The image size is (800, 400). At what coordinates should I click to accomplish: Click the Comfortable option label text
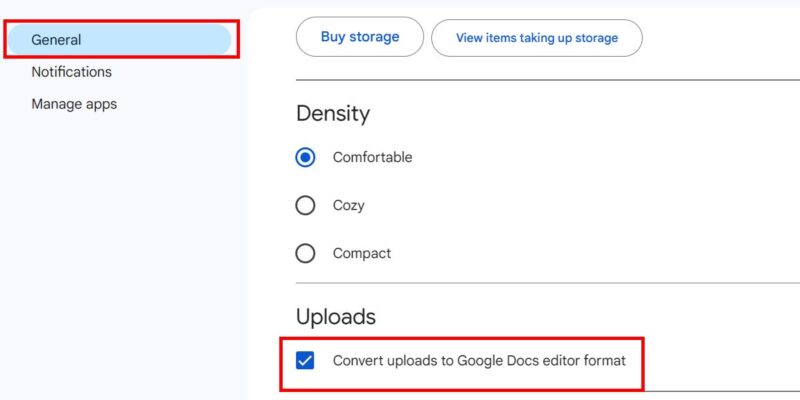pos(372,157)
